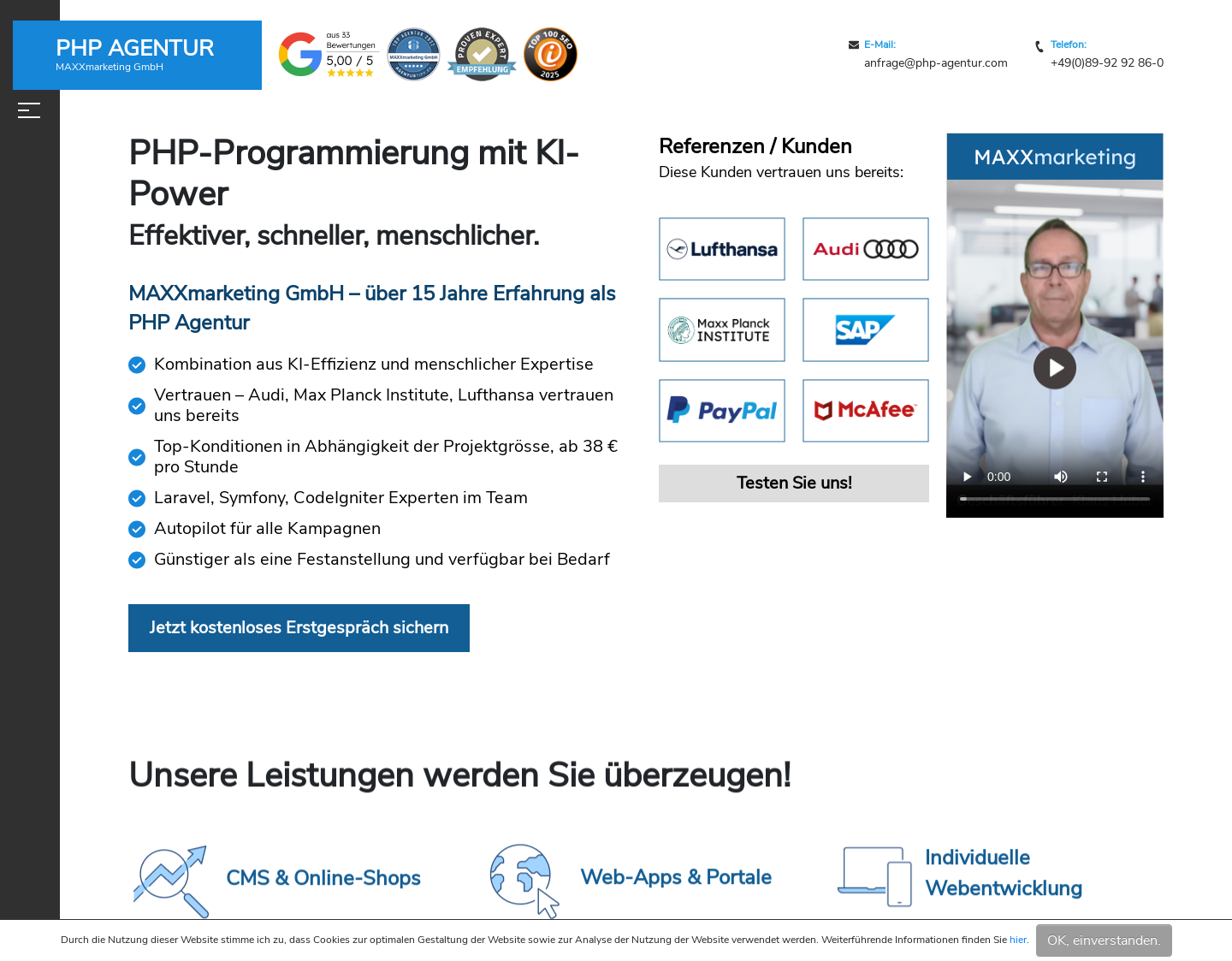Open the video more options menu
1232x961 pixels.
[1143, 477]
